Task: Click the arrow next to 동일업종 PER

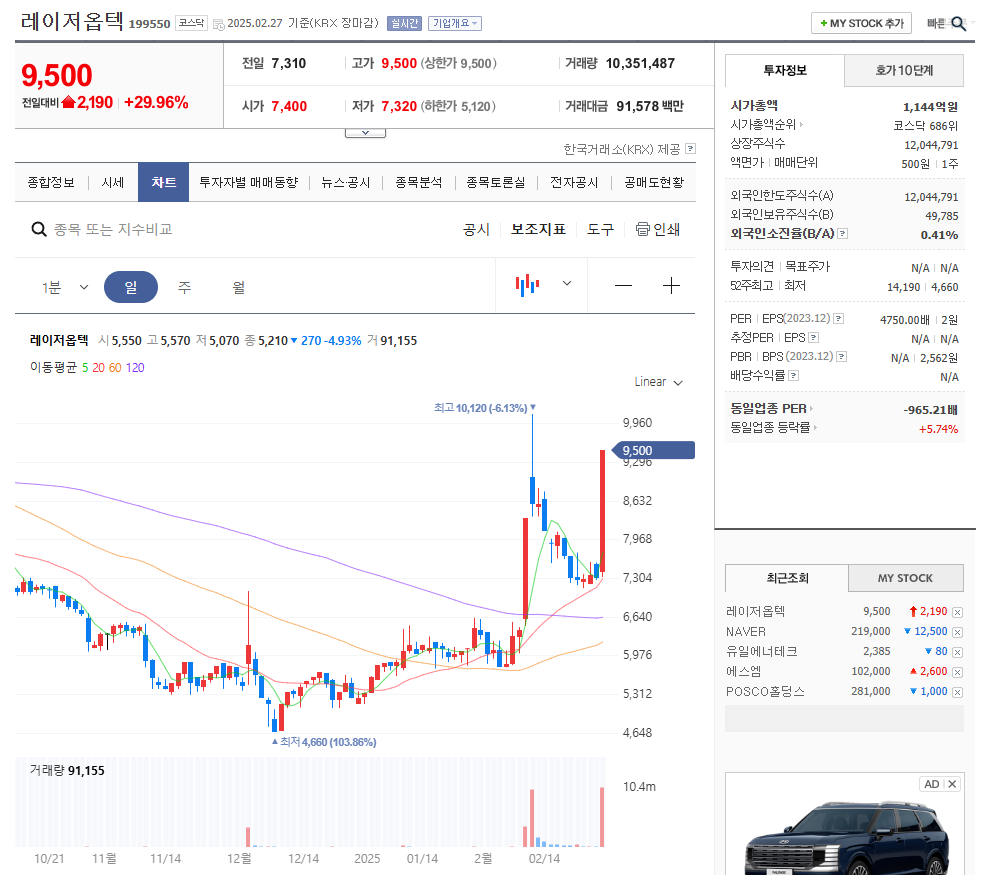Action: click(x=811, y=408)
